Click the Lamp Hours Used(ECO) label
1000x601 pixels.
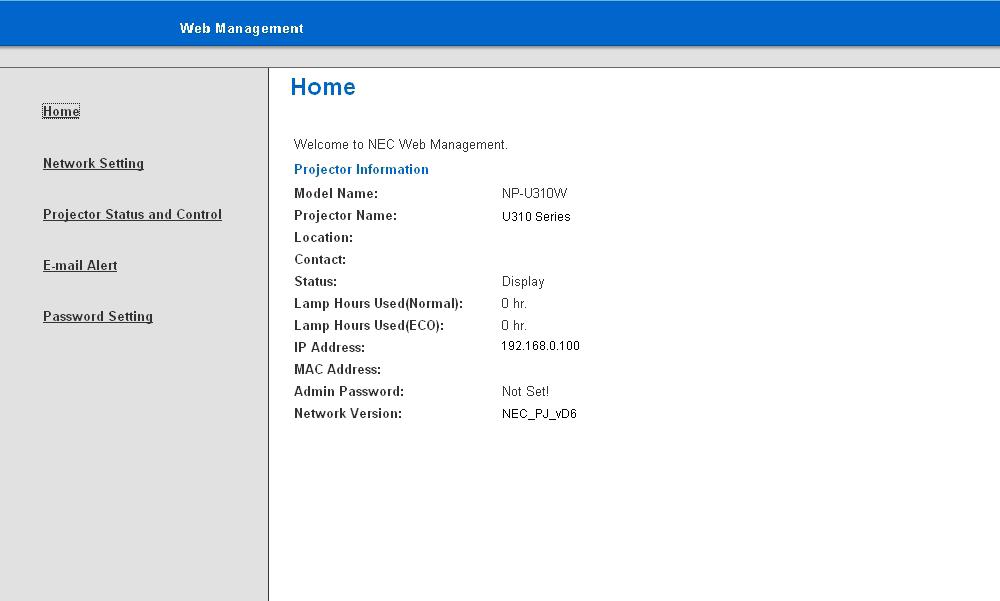pyautogui.click(x=369, y=325)
